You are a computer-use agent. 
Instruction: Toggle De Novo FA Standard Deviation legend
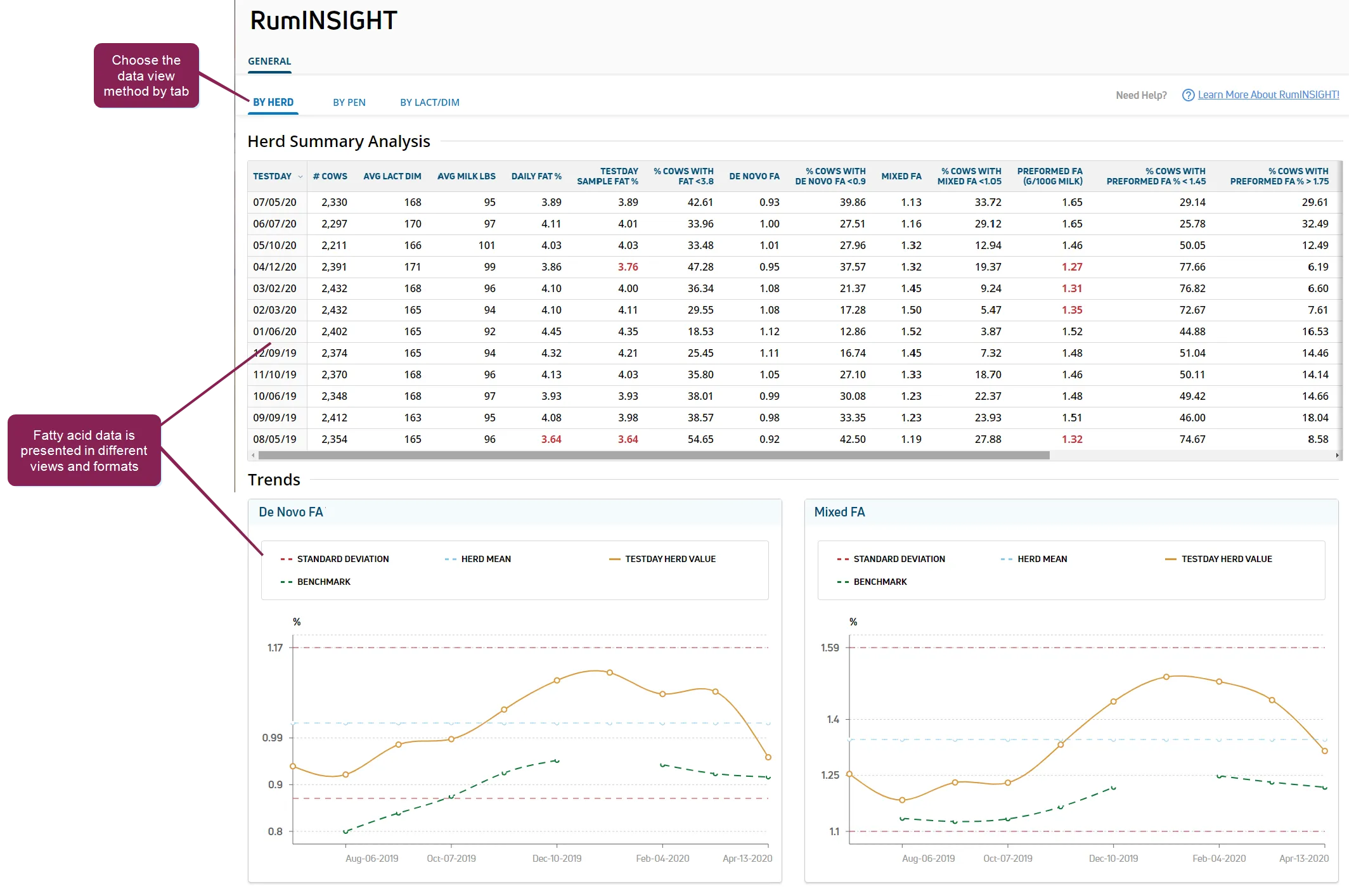coord(335,560)
